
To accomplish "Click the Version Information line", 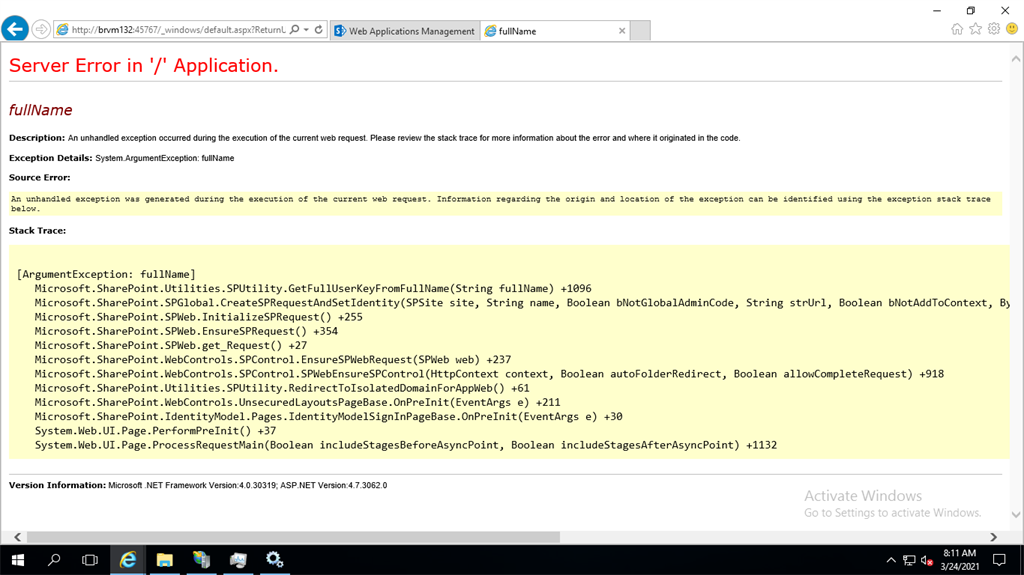I will tap(198, 485).
